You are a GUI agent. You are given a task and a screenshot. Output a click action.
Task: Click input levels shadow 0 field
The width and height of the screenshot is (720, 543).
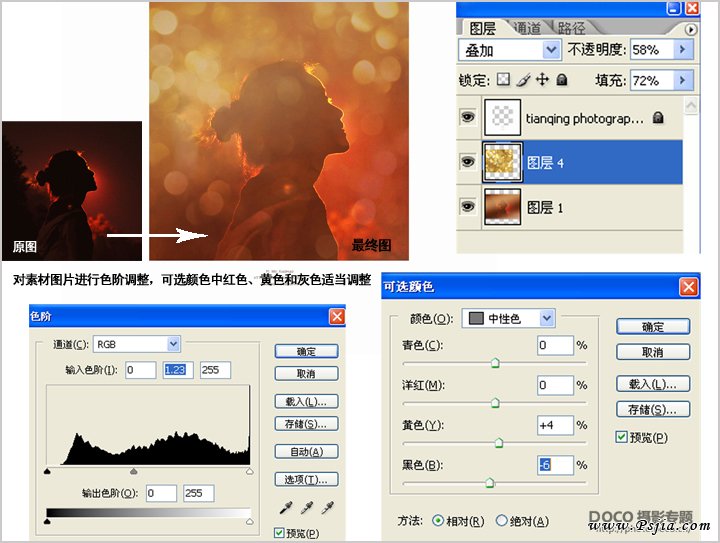(141, 370)
